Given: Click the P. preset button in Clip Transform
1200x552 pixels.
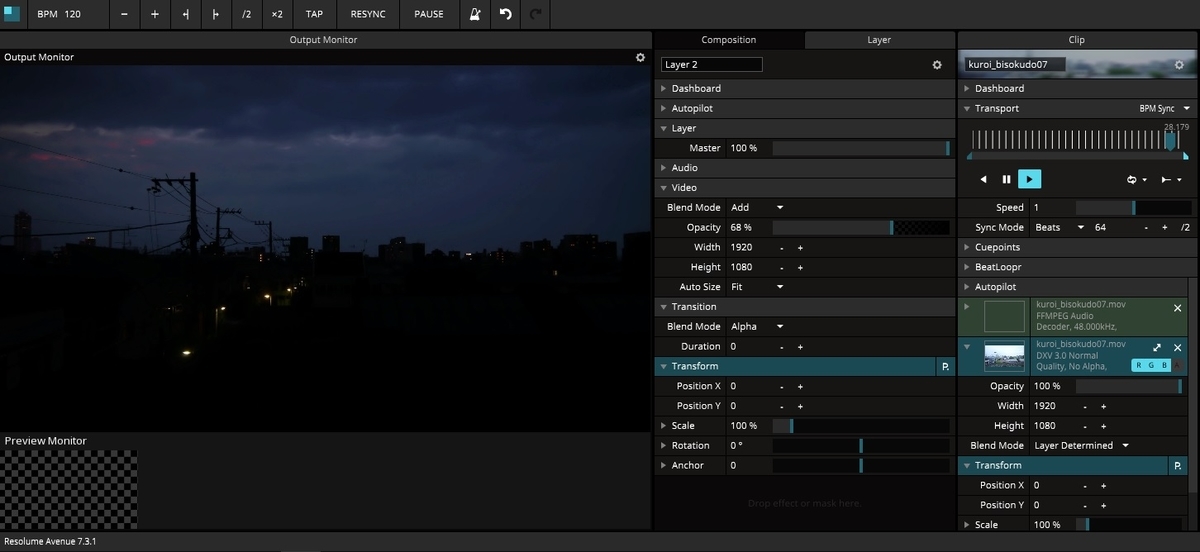Looking at the screenshot, I should [1179, 466].
